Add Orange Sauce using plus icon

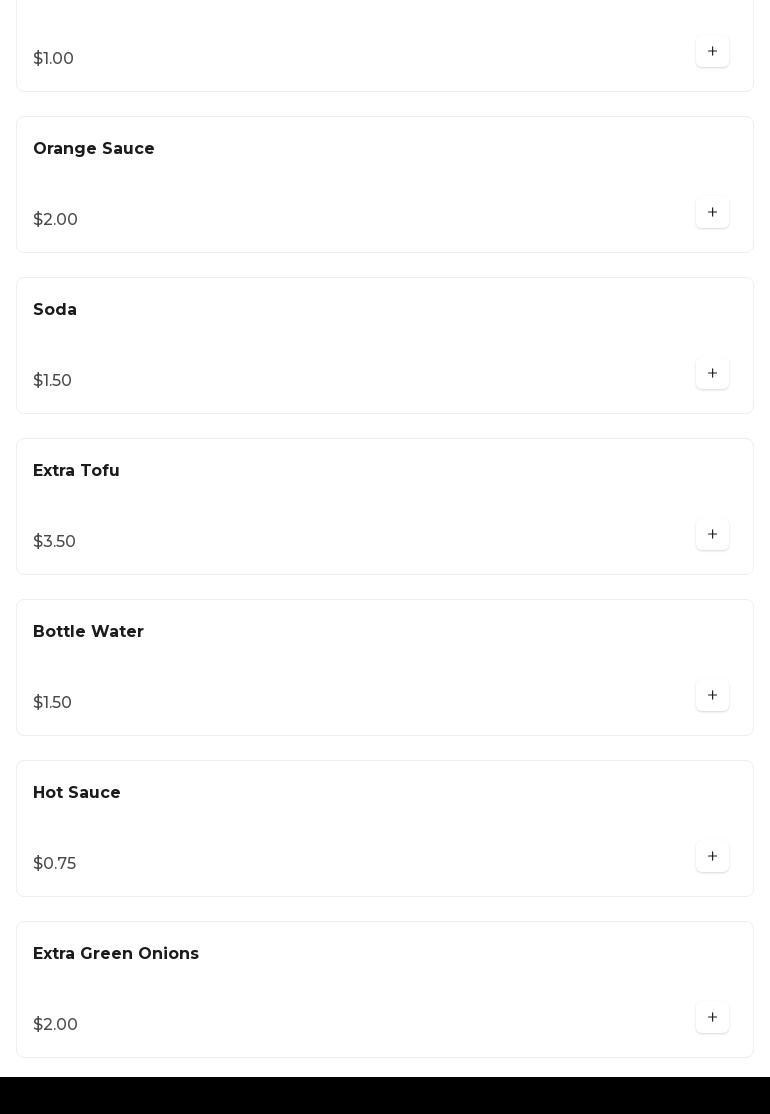point(712,213)
